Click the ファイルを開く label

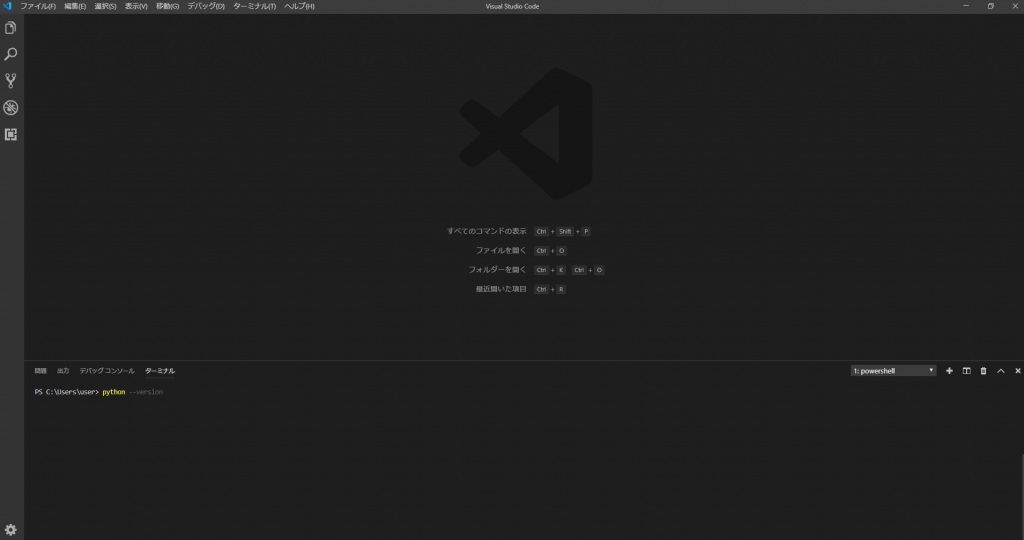501,250
